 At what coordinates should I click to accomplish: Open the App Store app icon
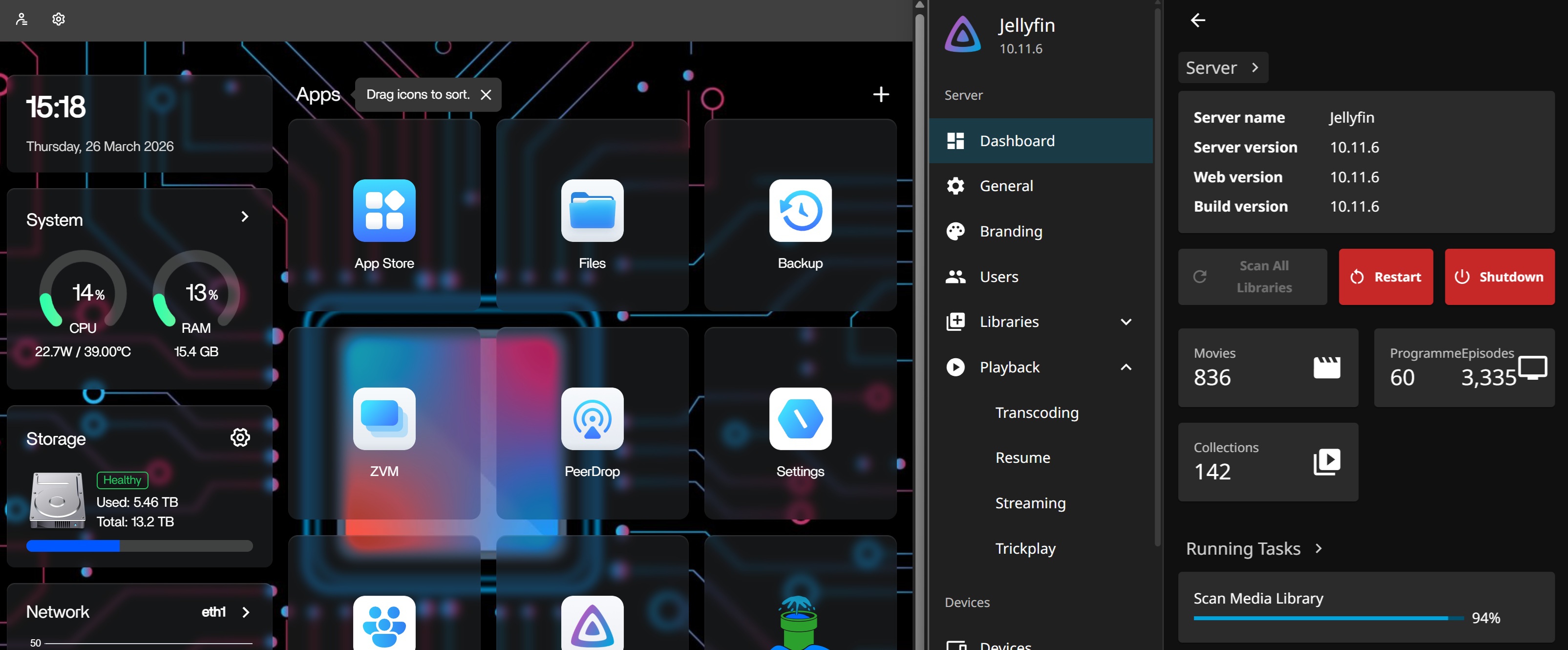(384, 210)
